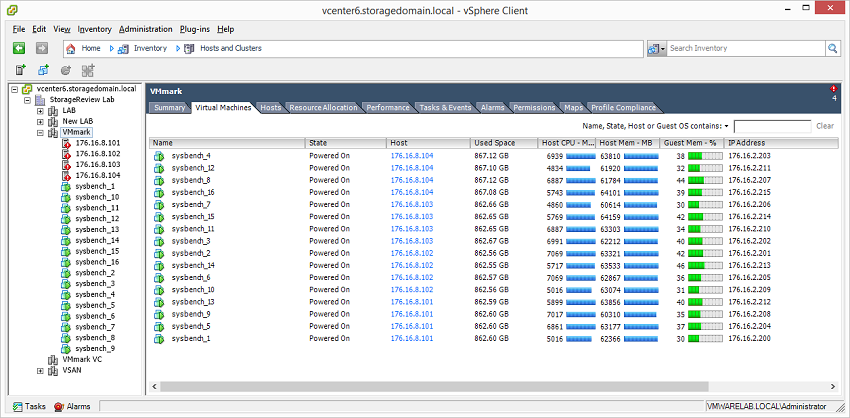
Task: Sort by the Name column header
Action: pos(228,143)
